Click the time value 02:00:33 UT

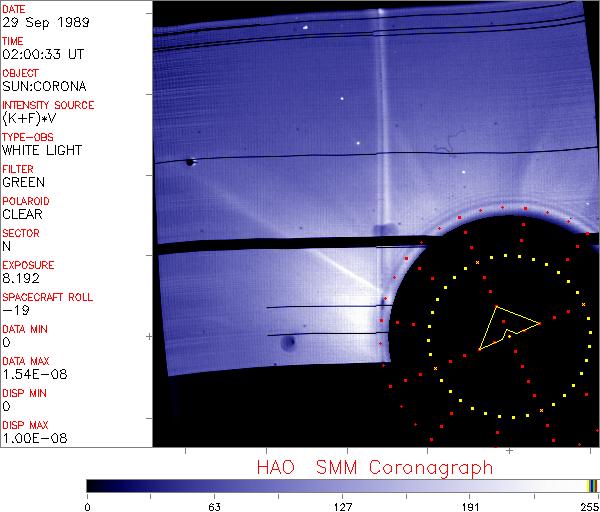coord(41,54)
